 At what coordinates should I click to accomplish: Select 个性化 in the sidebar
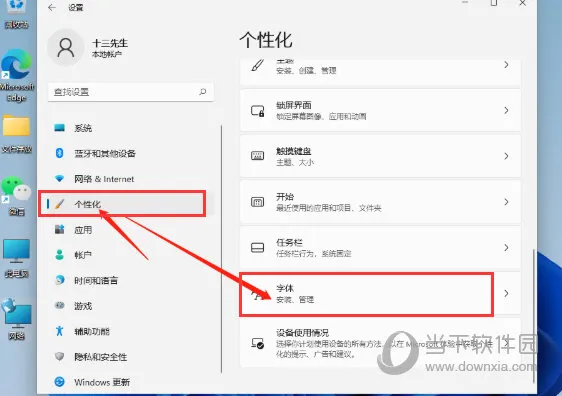tap(130, 204)
